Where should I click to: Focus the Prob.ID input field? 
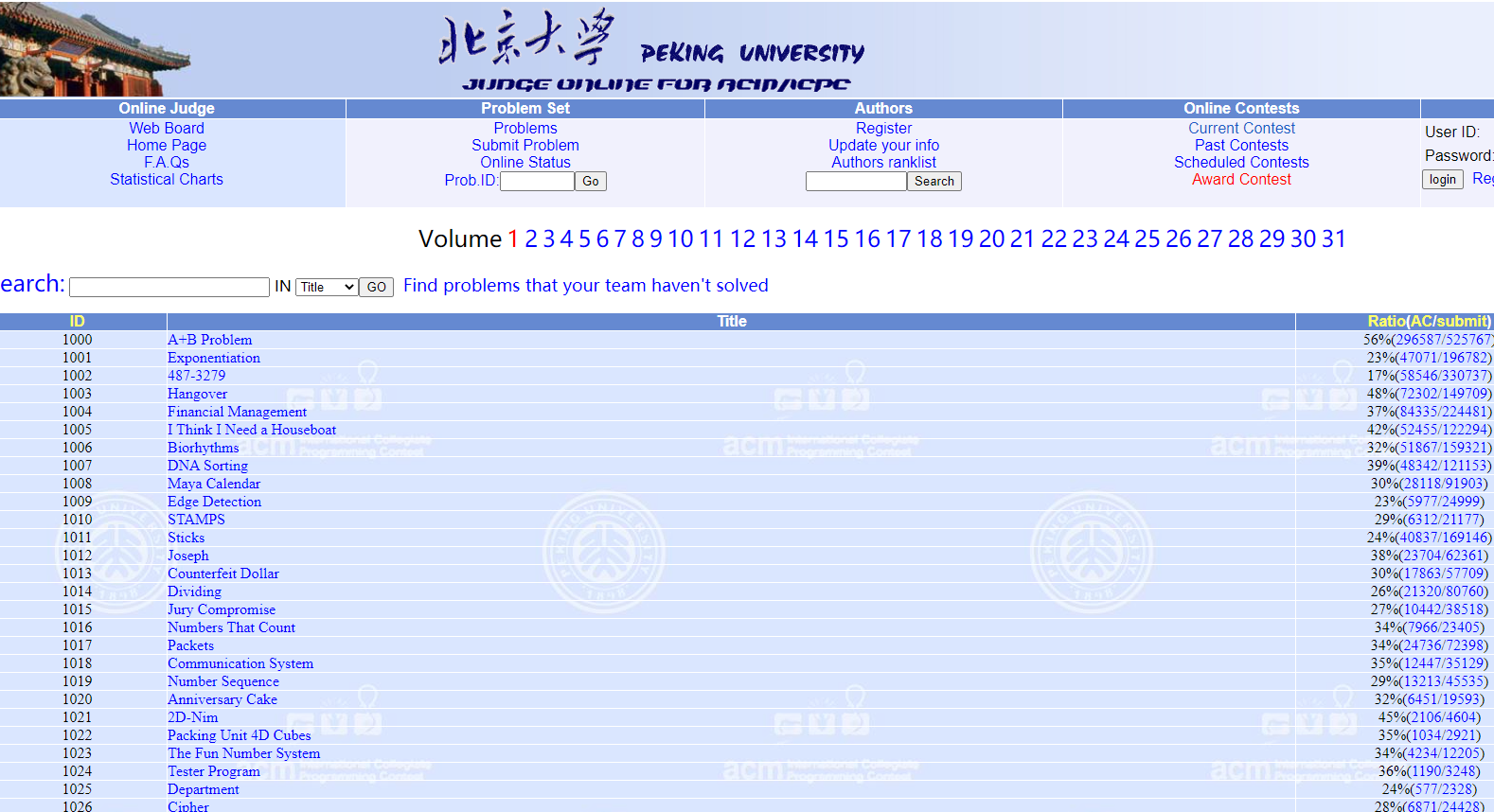click(x=537, y=181)
